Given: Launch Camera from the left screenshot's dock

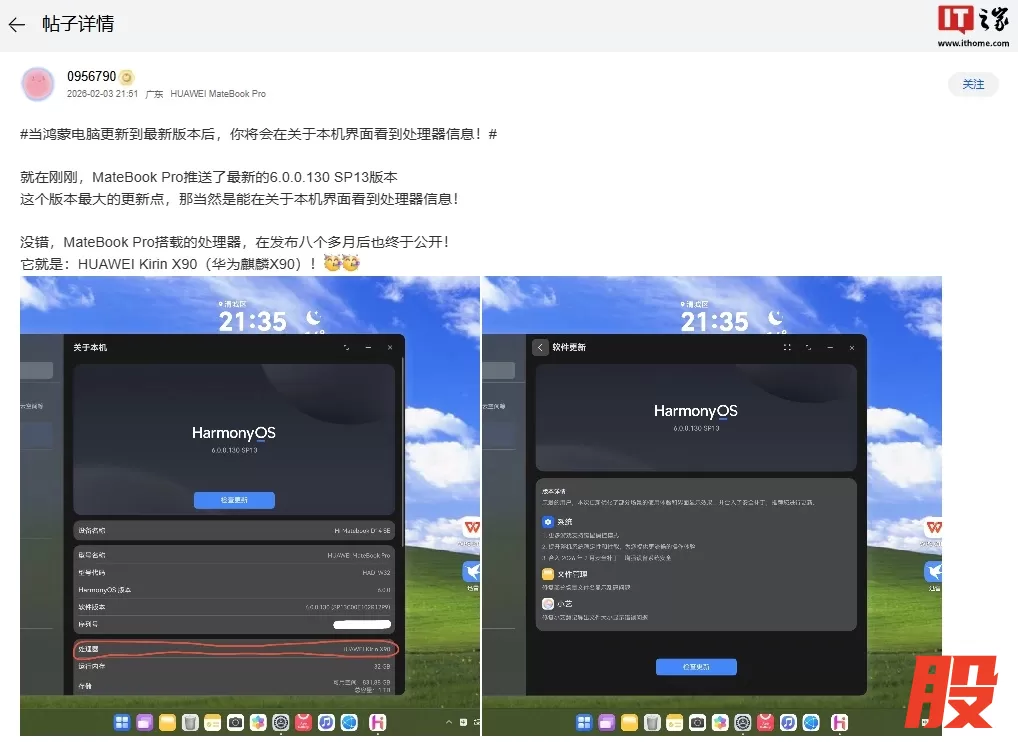Looking at the screenshot, I should click(x=235, y=722).
